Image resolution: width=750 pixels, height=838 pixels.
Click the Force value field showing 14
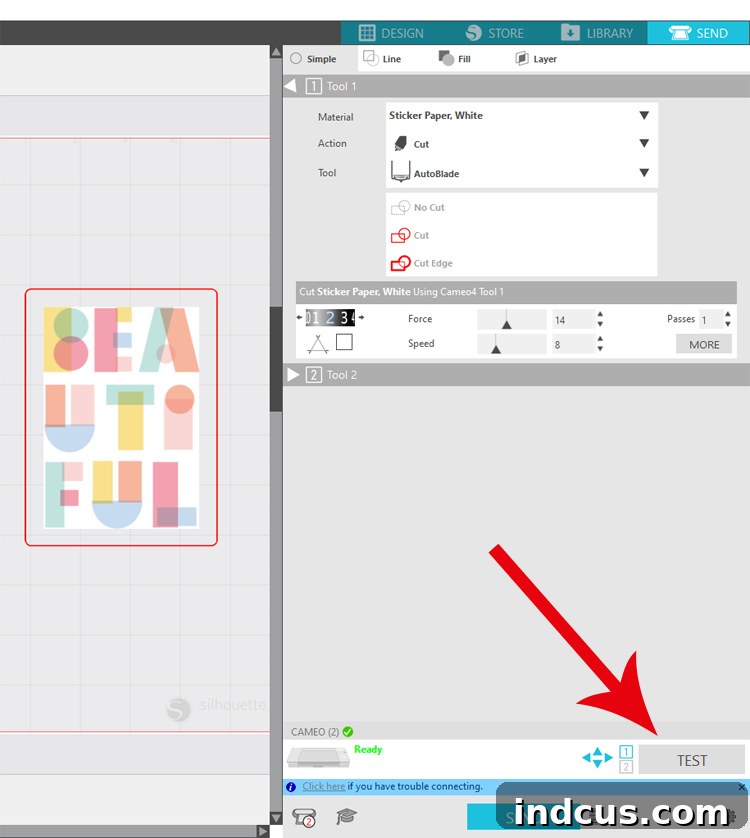pos(573,320)
